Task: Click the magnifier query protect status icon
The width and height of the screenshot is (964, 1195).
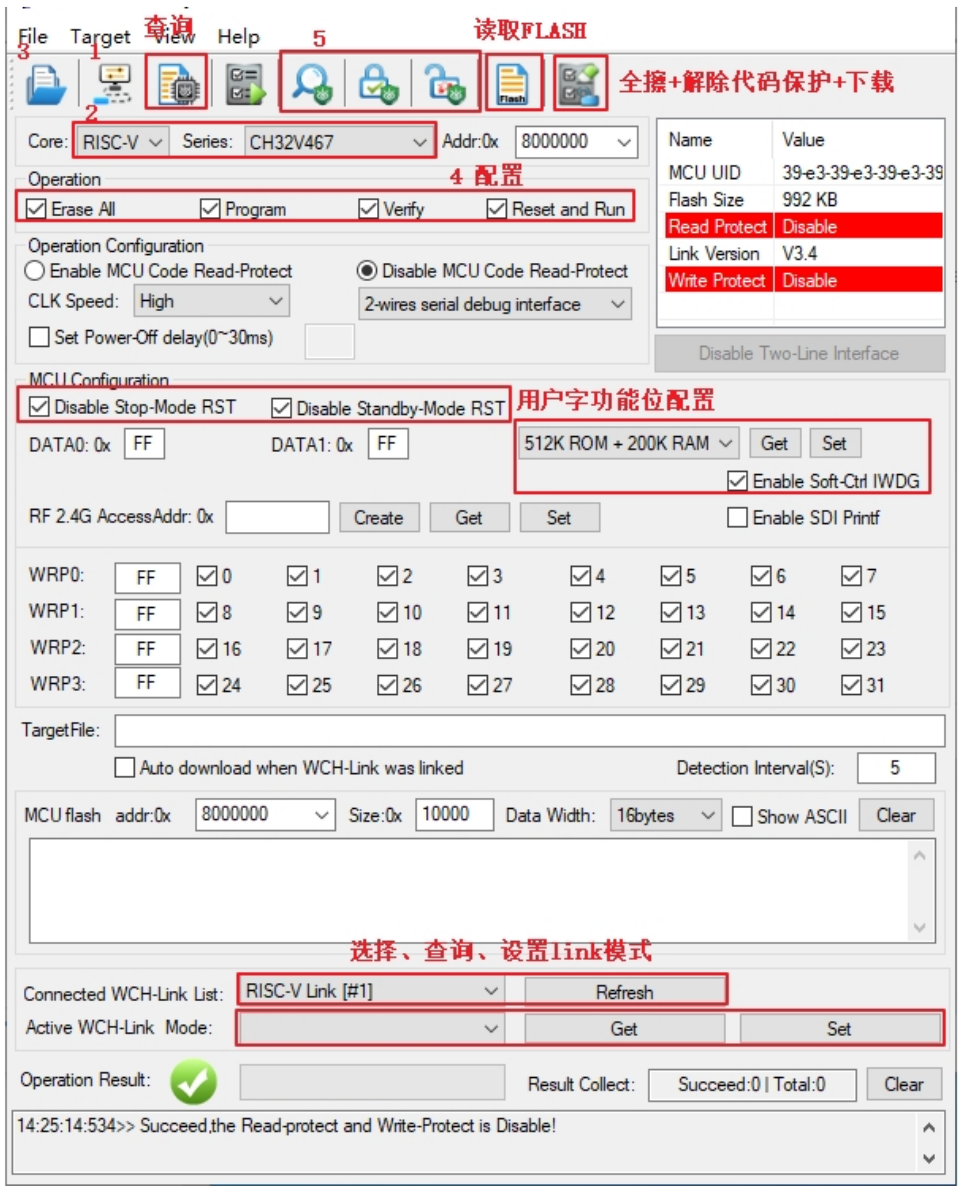Action: pos(312,84)
